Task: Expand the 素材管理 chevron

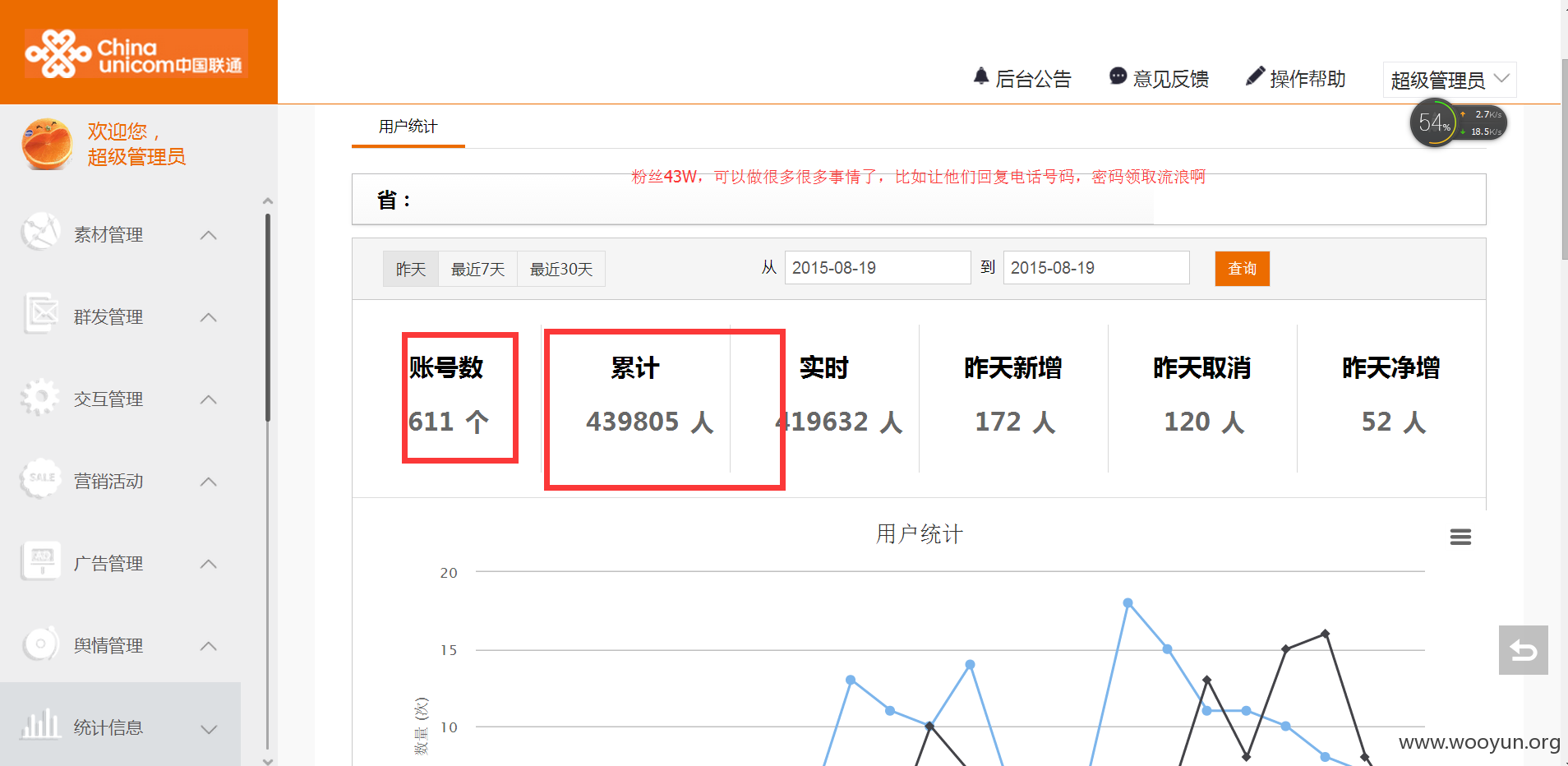Action: click(209, 235)
